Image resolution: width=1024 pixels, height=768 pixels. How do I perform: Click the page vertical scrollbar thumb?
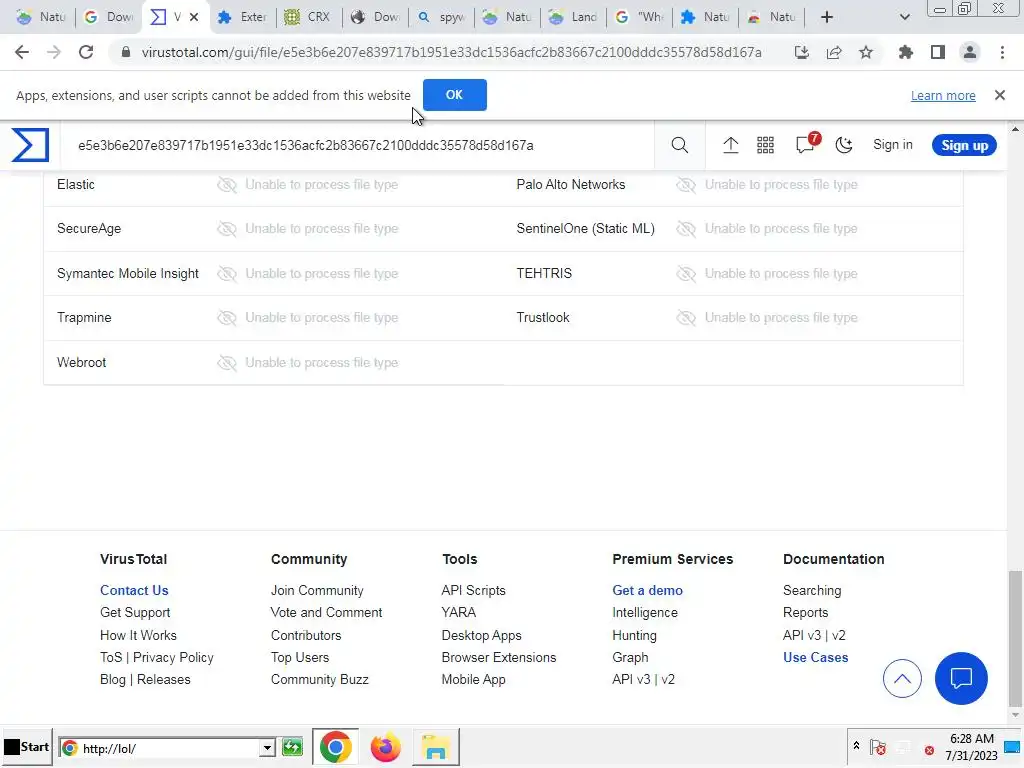(1015, 638)
